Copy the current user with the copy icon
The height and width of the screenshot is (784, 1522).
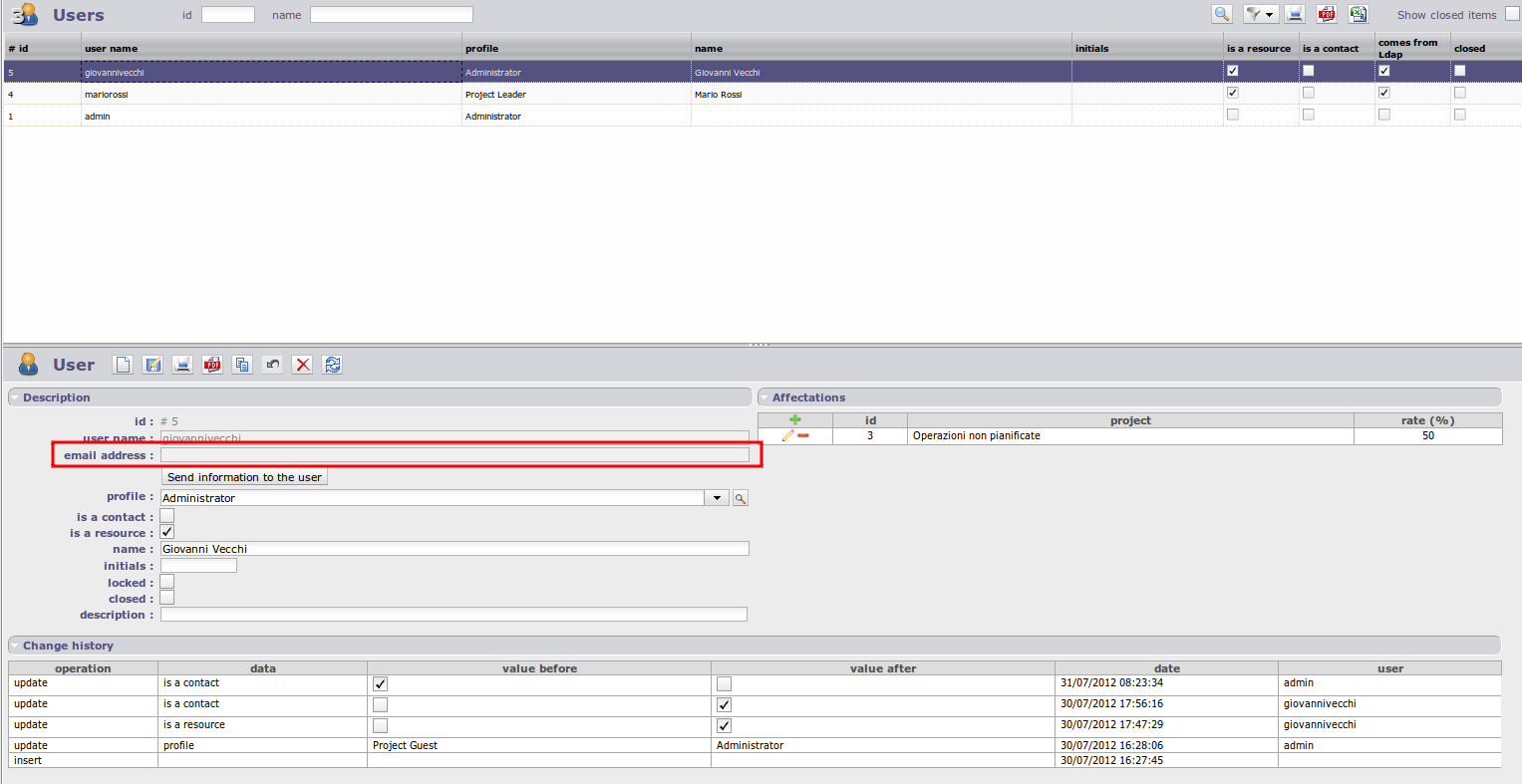[242, 365]
